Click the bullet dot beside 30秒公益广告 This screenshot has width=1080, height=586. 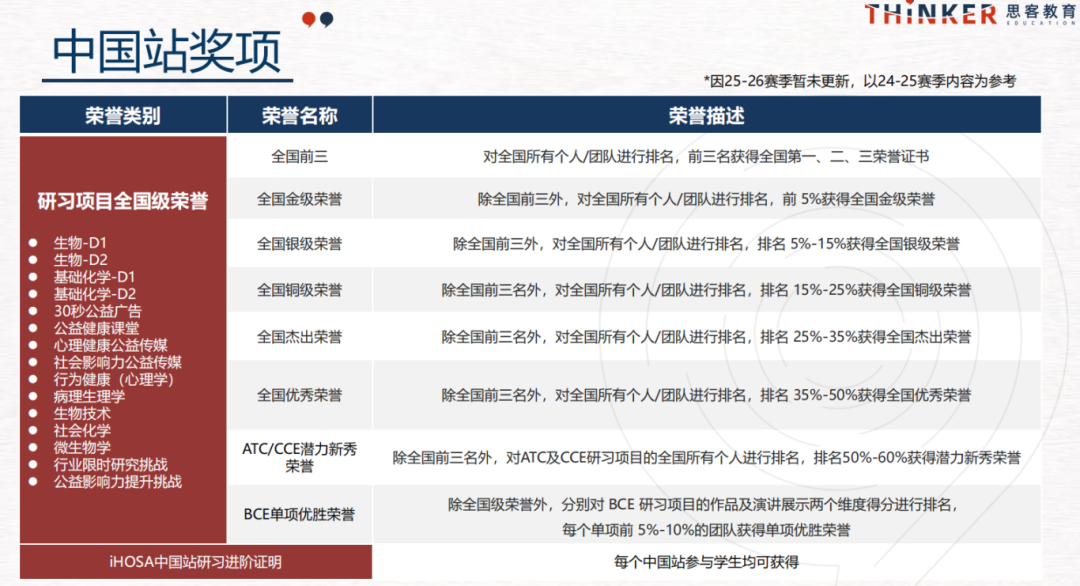[33, 311]
